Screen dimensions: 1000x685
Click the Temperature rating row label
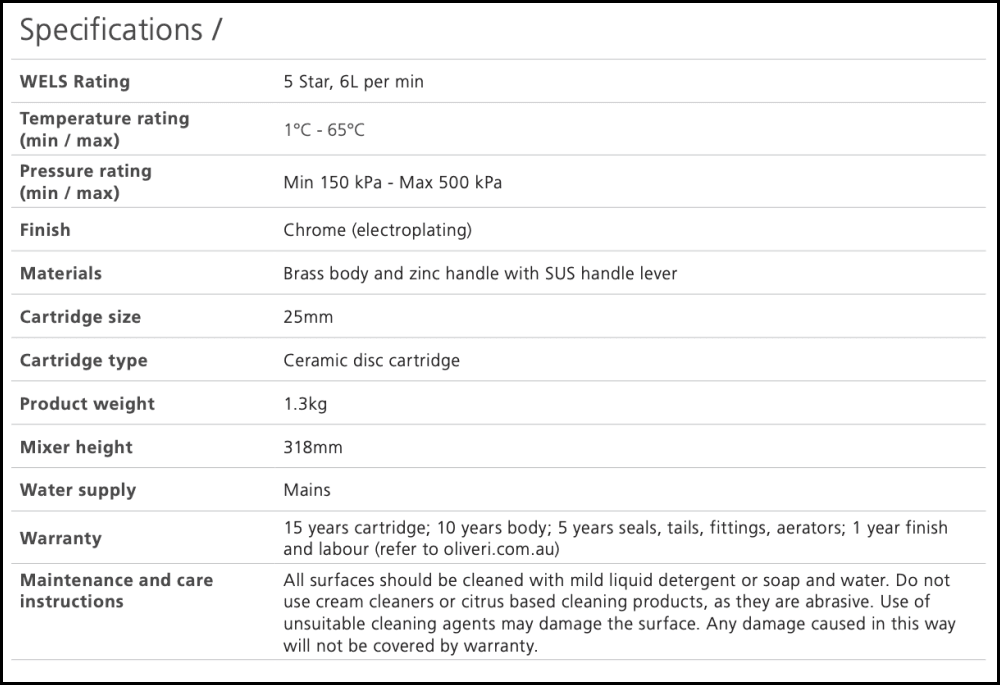click(x=104, y=129)
